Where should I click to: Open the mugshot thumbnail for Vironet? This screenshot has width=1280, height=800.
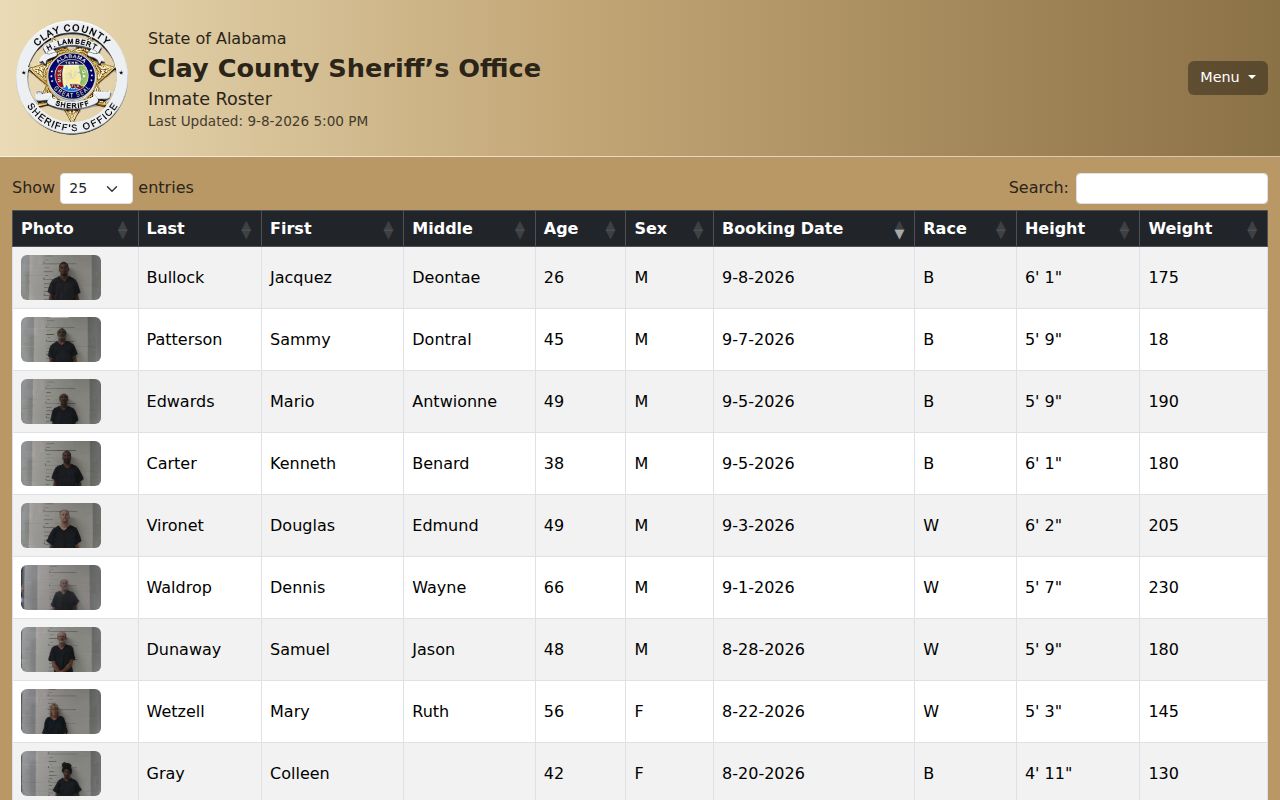coord(61,526)
